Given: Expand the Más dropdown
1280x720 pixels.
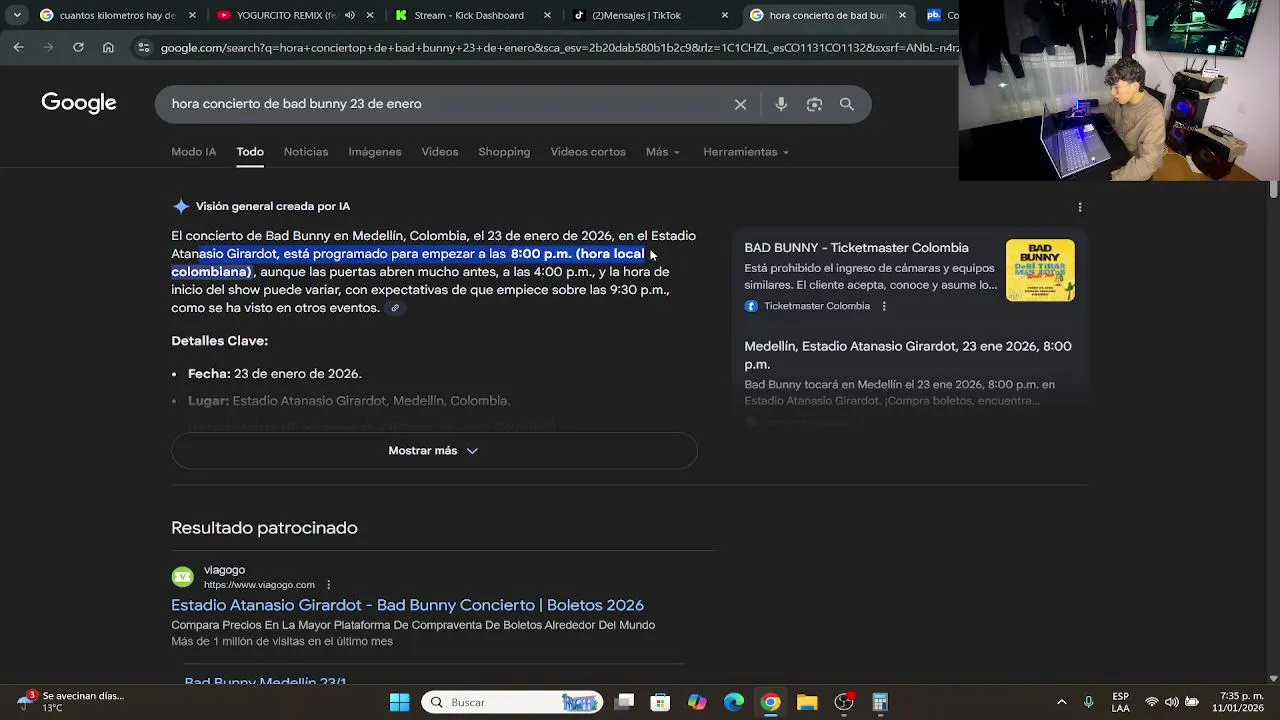Looking at the screenshot, I should (663, 152).
